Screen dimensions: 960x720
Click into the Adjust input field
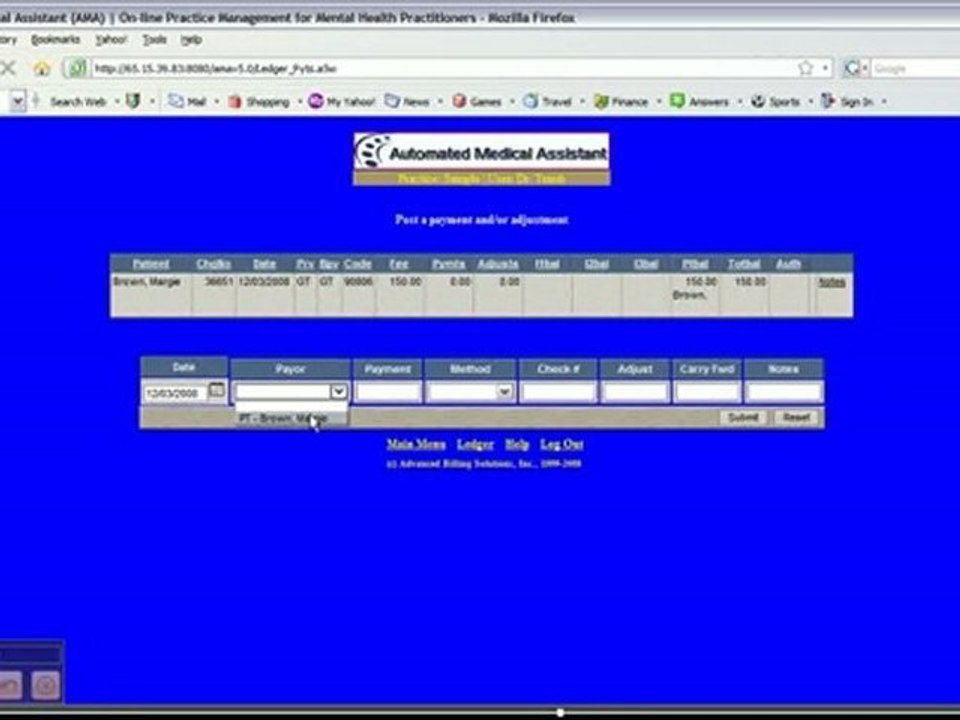[x=635, y=392]
